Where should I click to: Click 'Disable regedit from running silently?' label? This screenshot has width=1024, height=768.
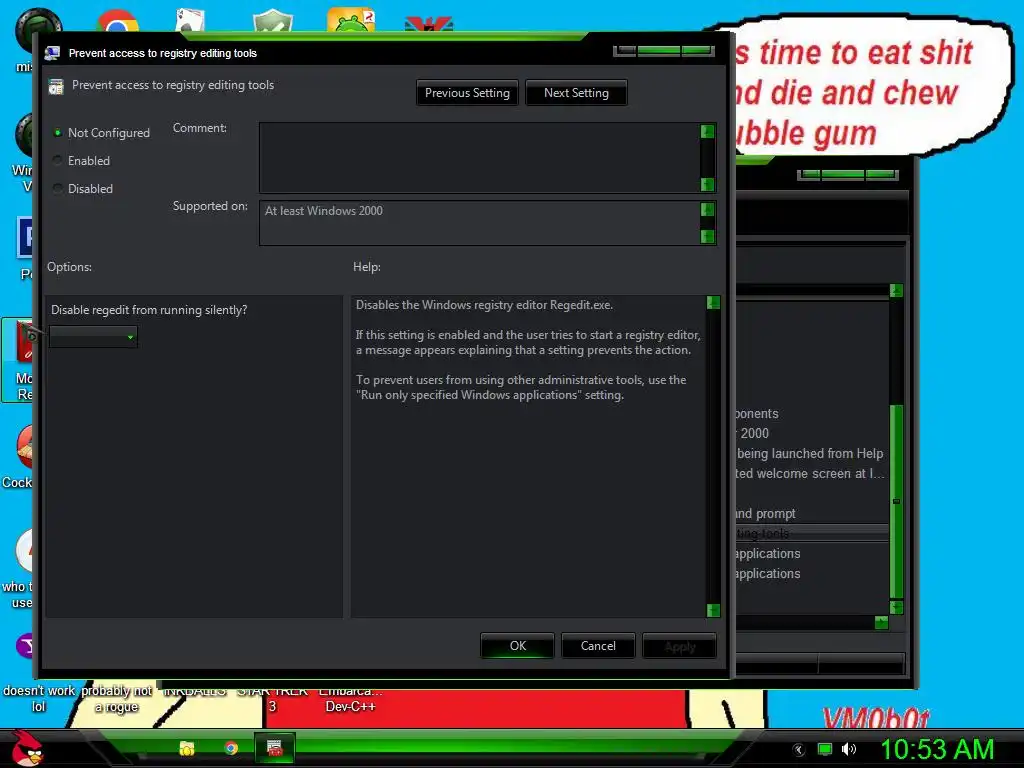pos(149,310)
